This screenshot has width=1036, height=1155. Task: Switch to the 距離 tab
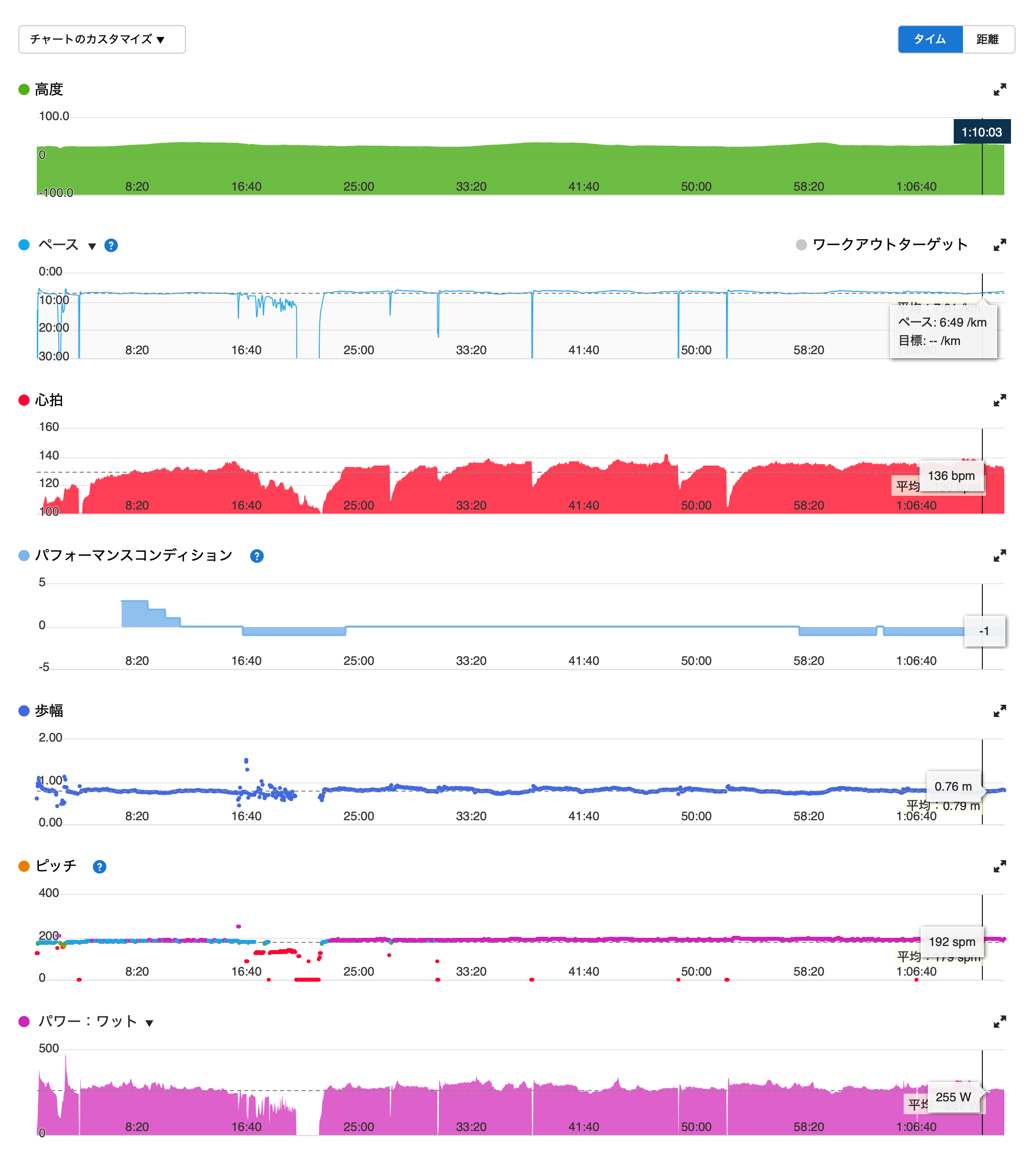pos(989,39)
